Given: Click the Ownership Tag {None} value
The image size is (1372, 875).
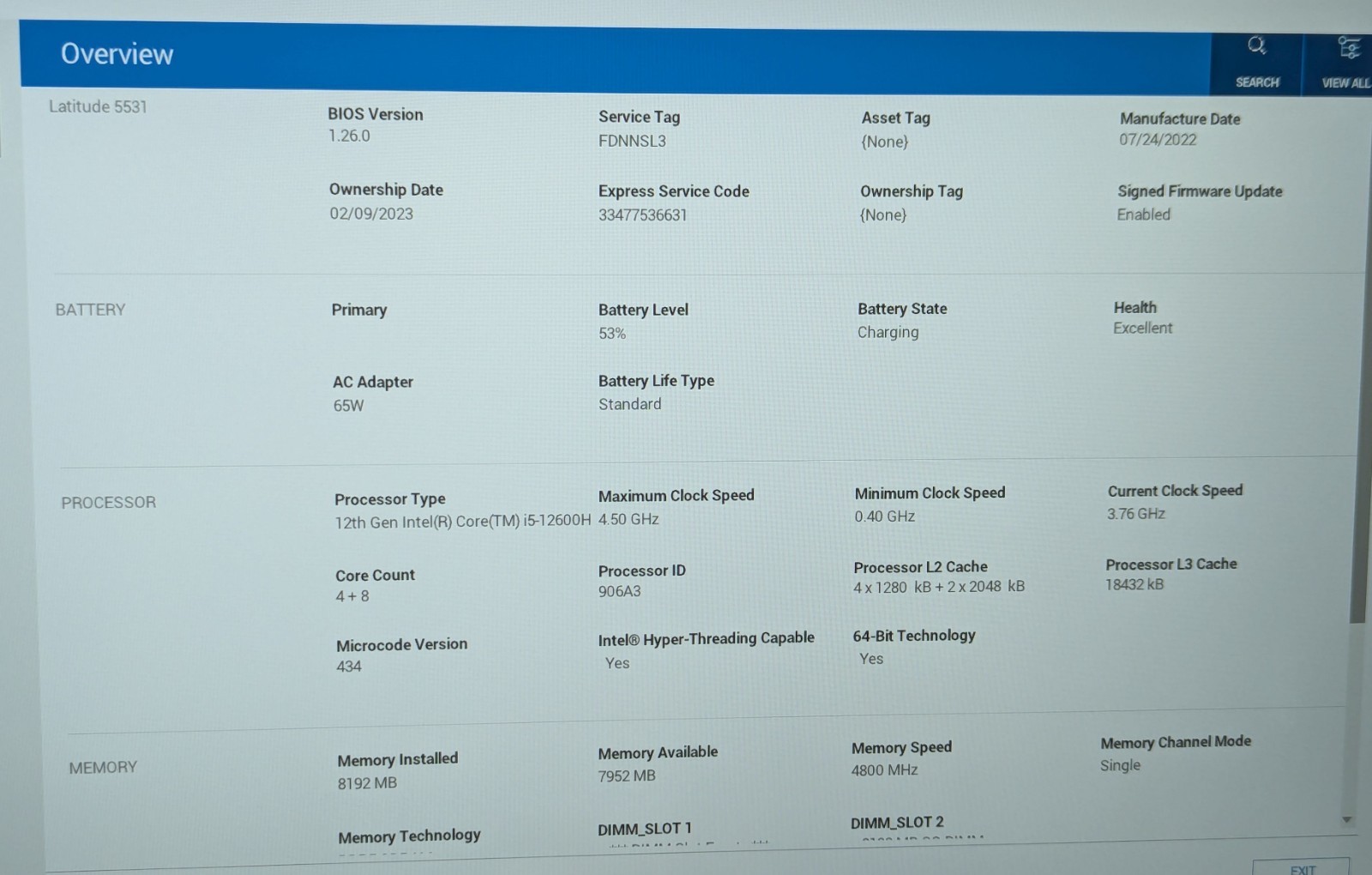Looking at the screenshot, I should 883,214.
